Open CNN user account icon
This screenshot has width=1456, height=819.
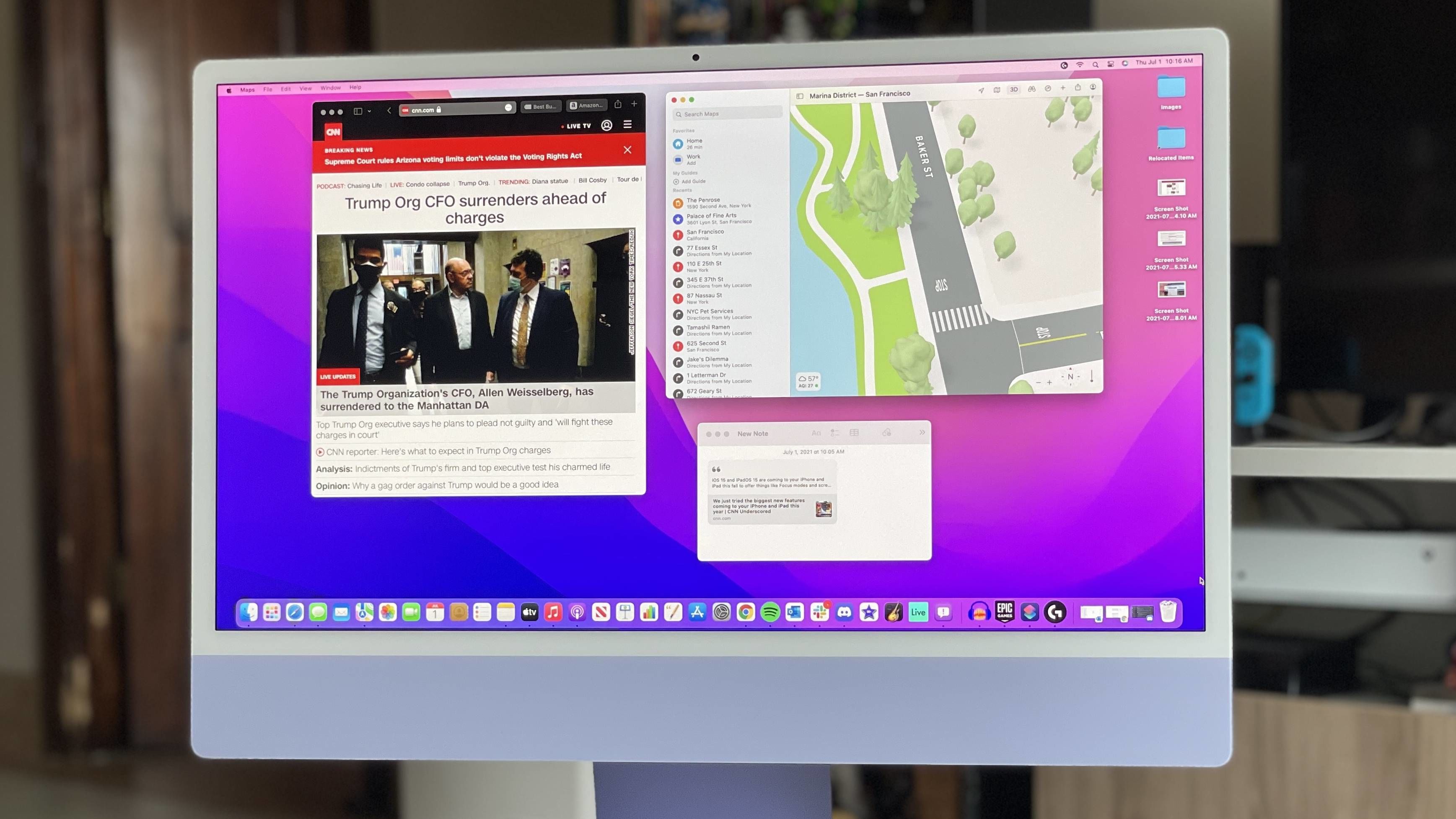[x=606, y=125]
